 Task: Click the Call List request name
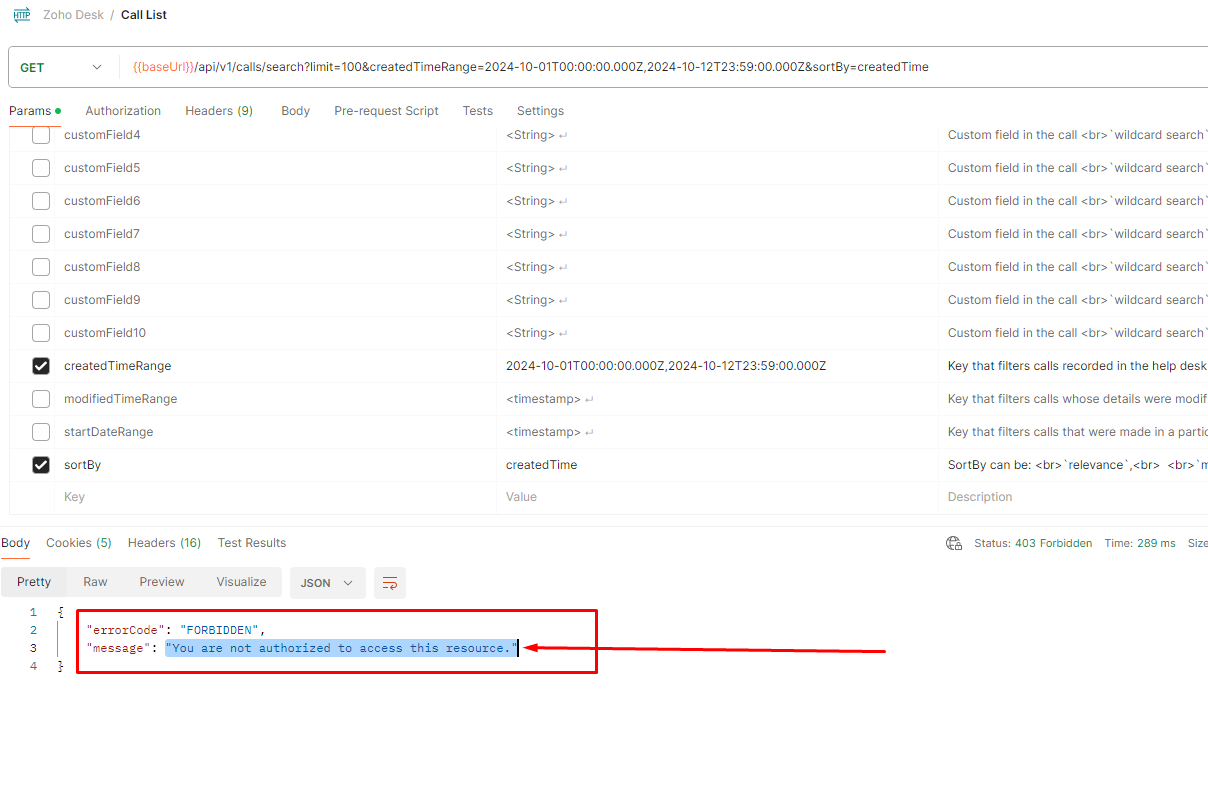coord(144,15)
